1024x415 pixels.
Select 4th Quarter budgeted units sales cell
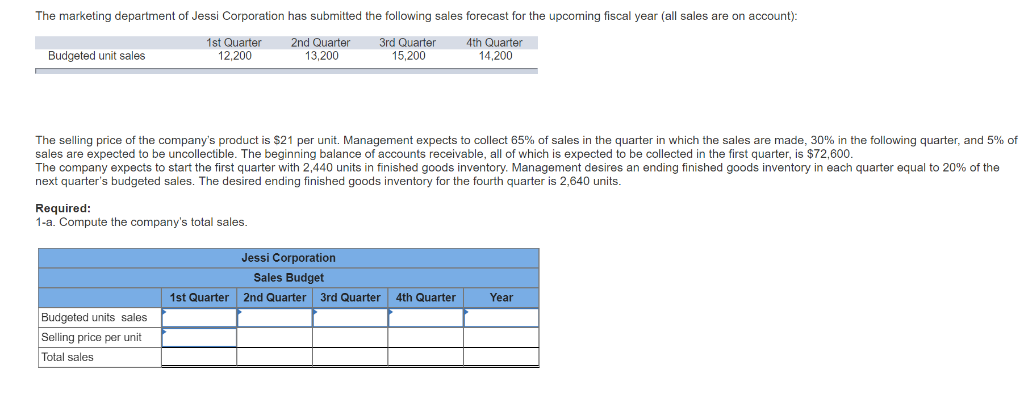click(426, 318)
